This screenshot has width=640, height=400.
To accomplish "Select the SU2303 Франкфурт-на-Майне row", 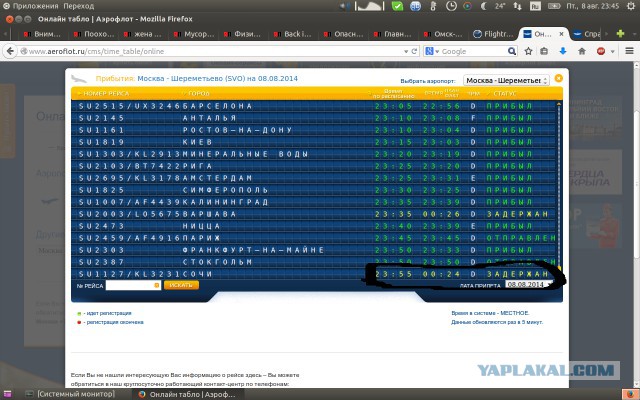I will (x=313, y=250).
